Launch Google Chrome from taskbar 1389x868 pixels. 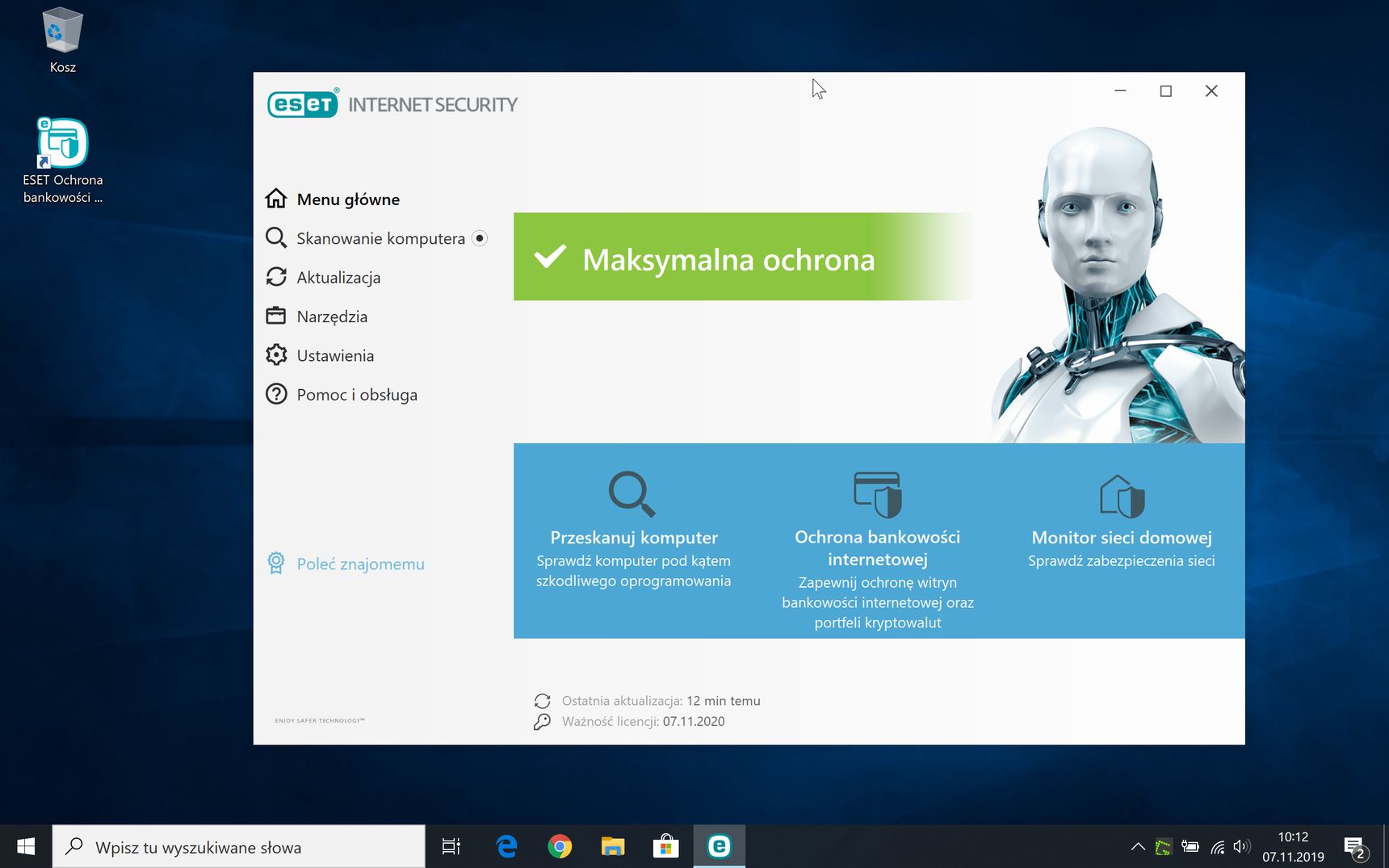[x=560, y=846]
